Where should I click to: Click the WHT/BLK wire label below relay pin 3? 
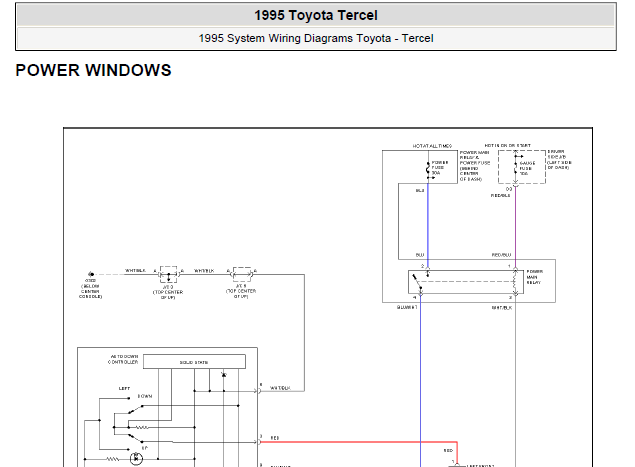coord(502,308)
